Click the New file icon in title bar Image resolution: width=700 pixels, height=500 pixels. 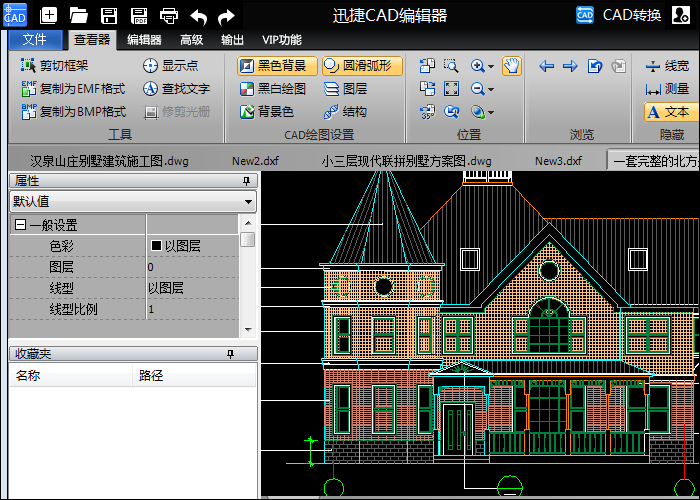(x=48, y=16)
